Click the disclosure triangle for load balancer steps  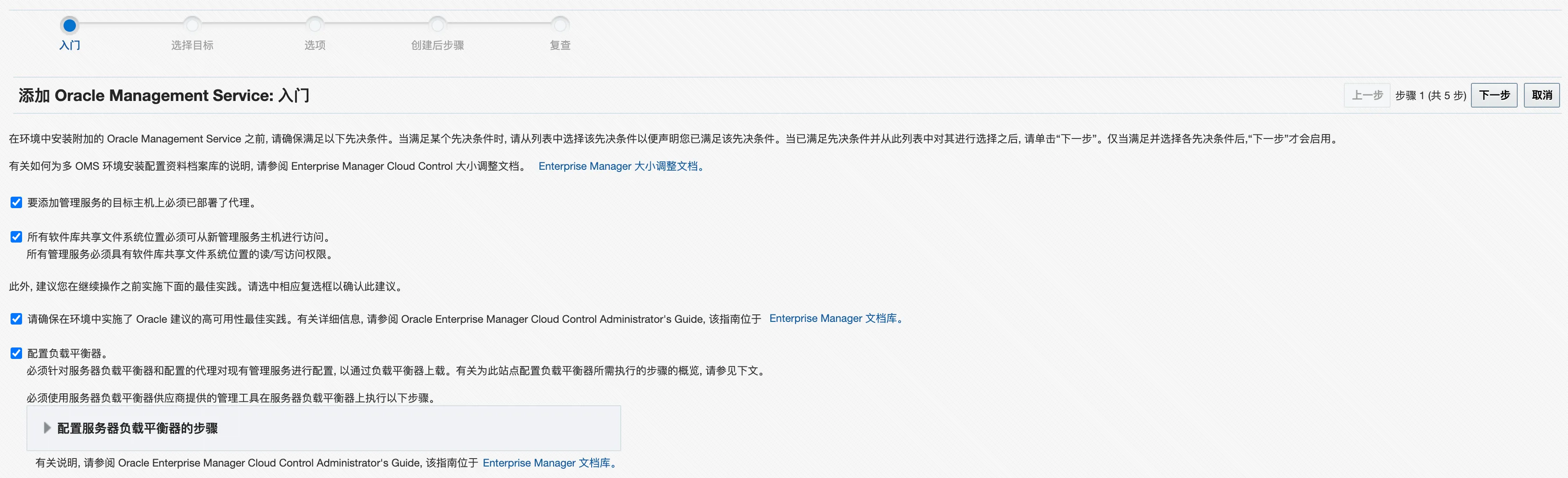click(47, 428)
